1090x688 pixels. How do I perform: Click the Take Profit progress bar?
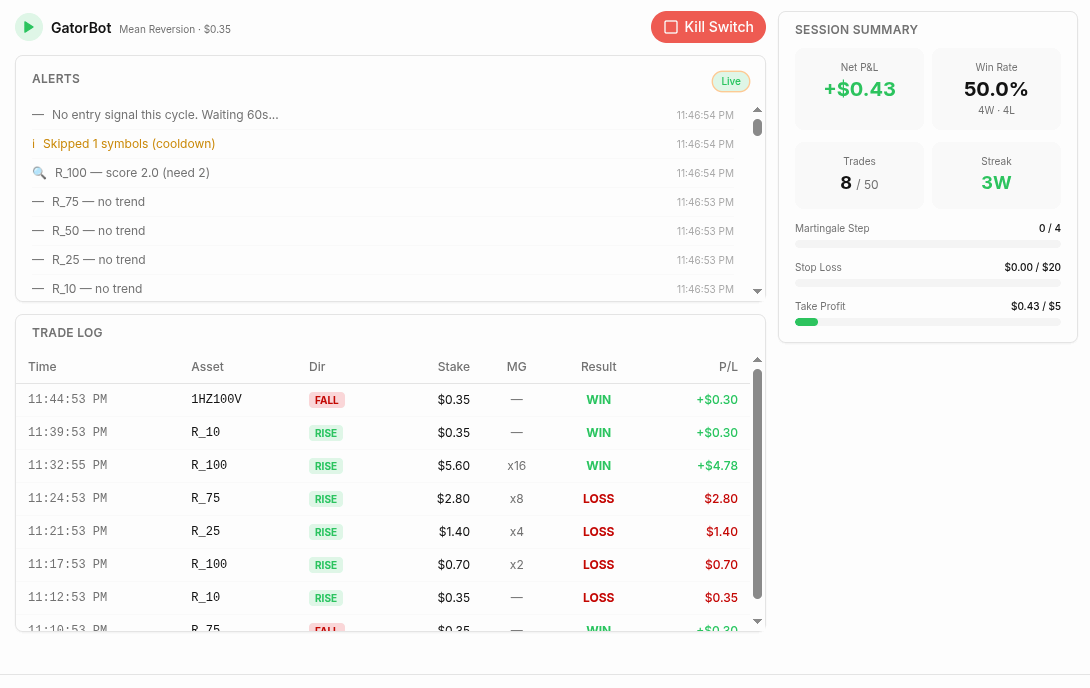(927, 322)
